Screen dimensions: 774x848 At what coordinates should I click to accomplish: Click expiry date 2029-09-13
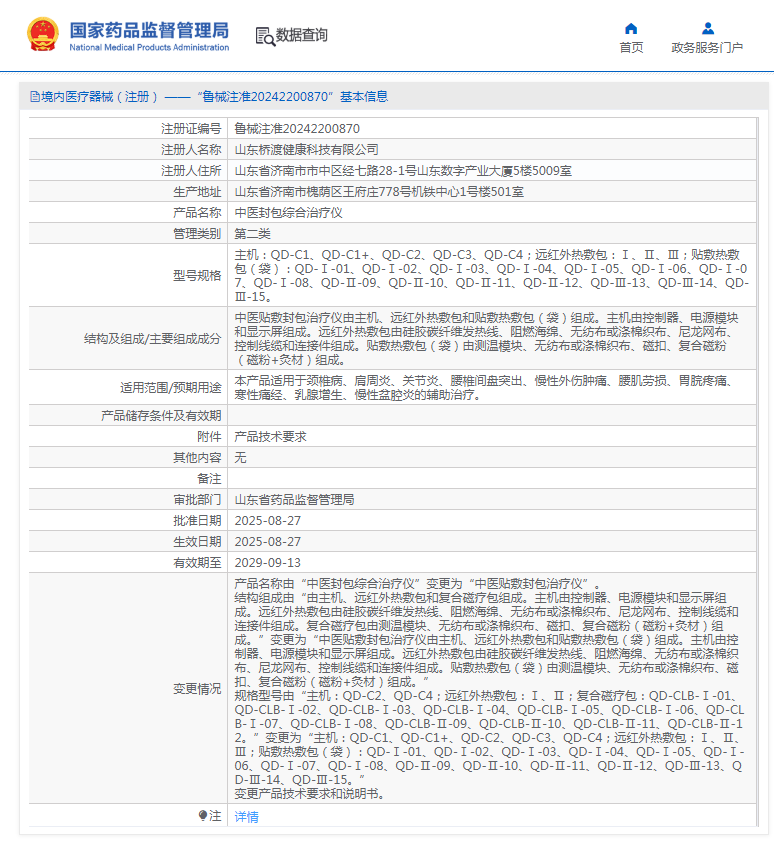click(268, 563)
